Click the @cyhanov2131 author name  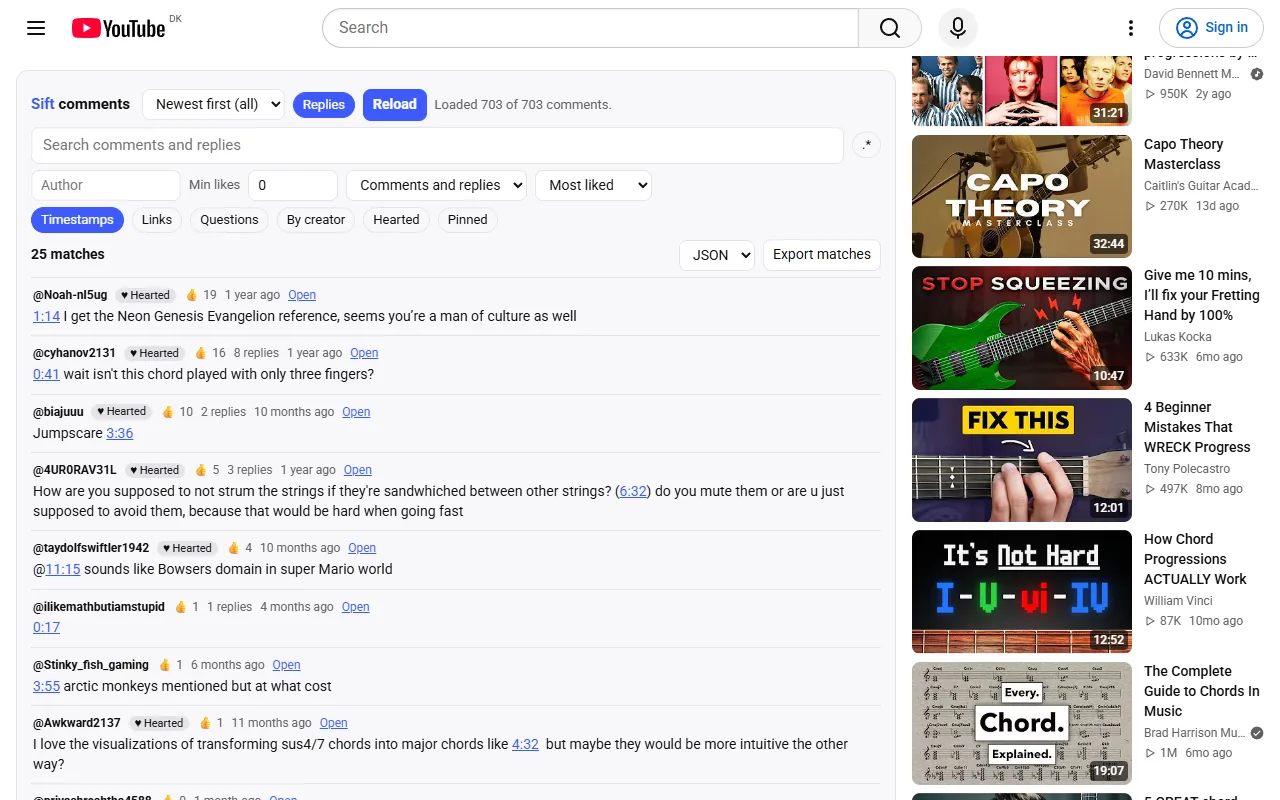pyautogui.click(x=75, y=353)
